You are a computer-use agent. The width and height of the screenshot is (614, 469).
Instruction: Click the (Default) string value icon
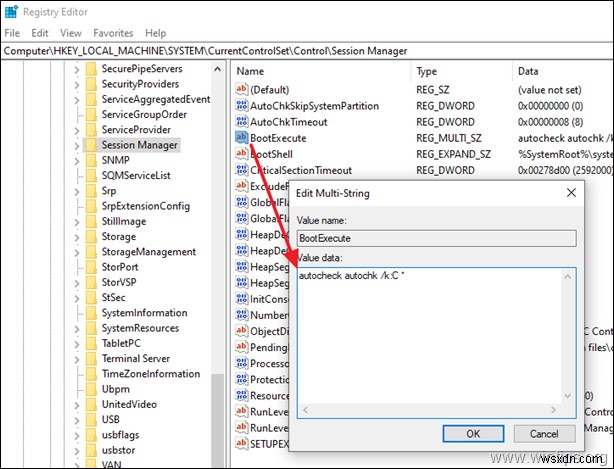coord(241,90)
